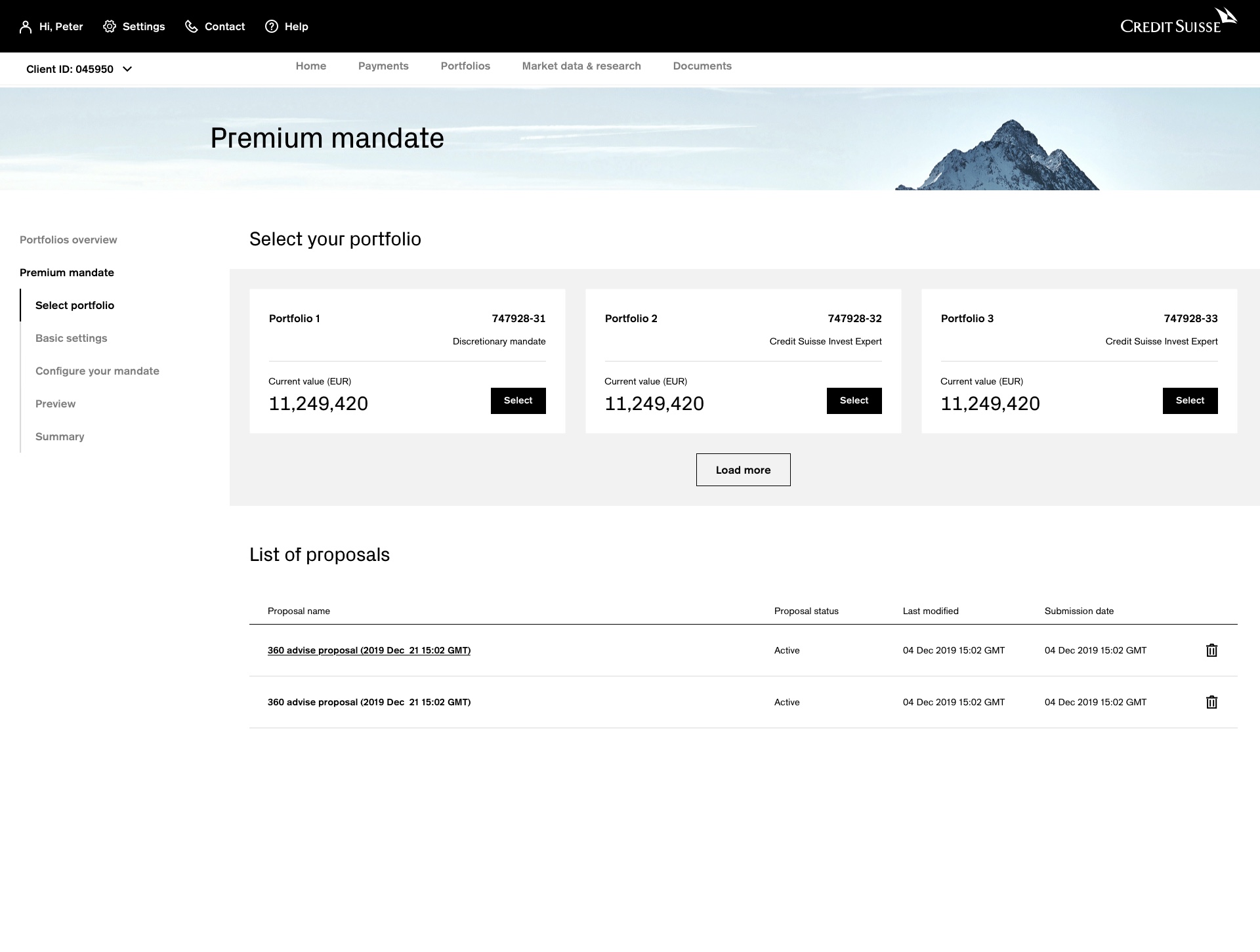1260x952 pixels.
Task: Click the phone Contact icon
Action: click(x=191, y=26)
